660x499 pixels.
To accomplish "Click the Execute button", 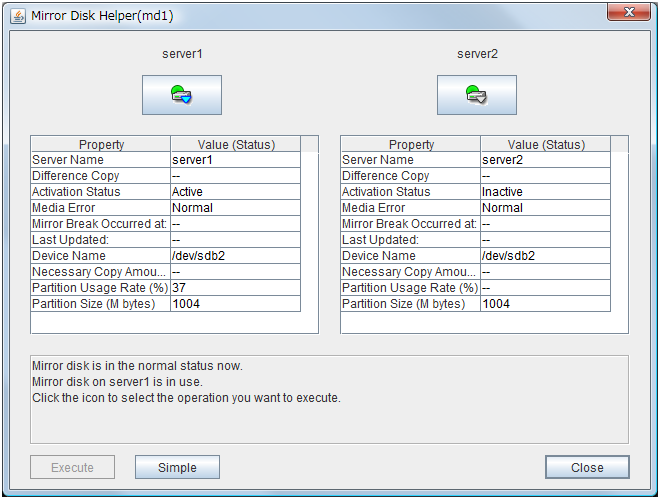I will 72,467.
